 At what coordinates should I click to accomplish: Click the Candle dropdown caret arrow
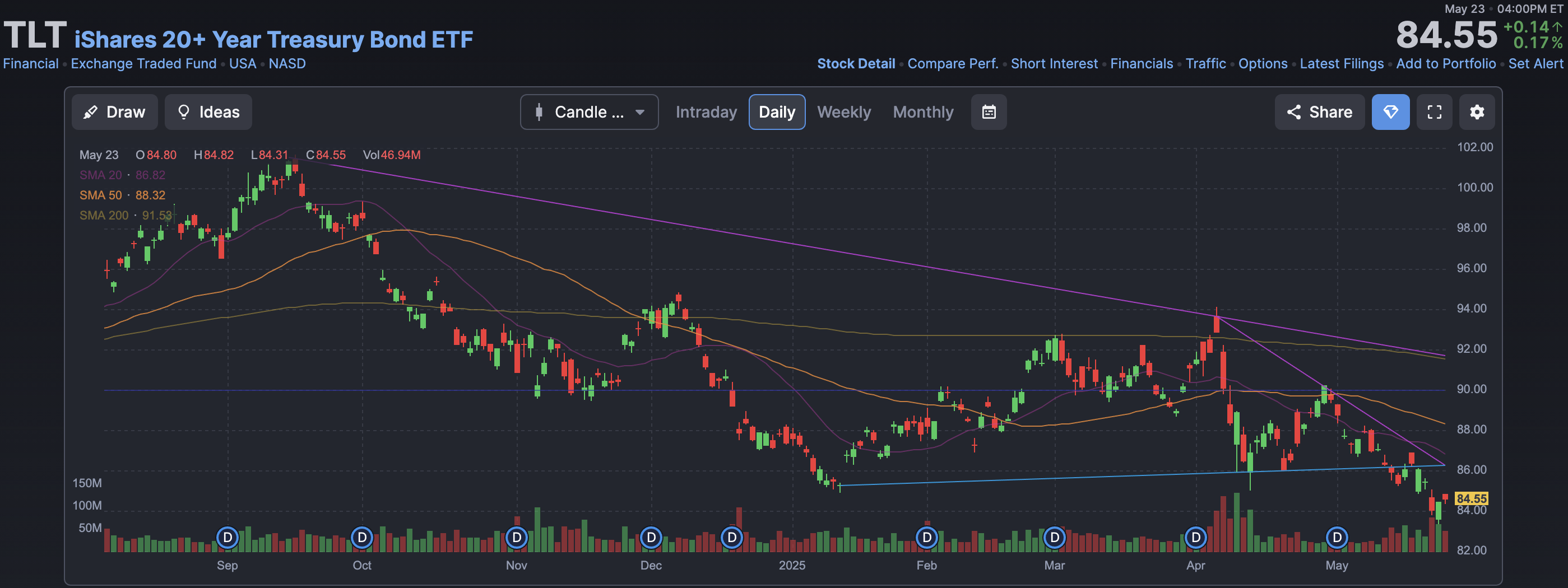640,112
